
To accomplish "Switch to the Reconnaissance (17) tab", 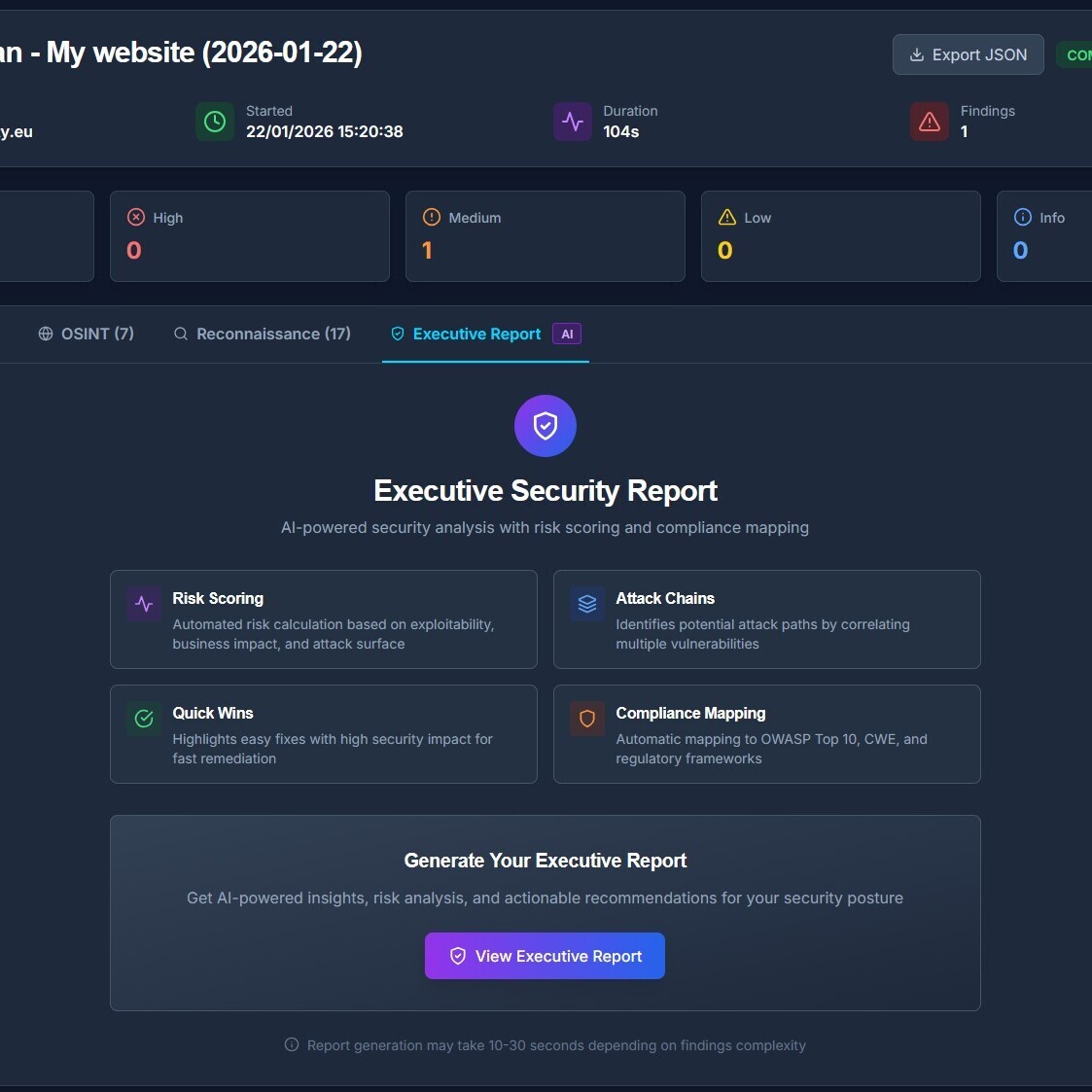I will [263, 334].
